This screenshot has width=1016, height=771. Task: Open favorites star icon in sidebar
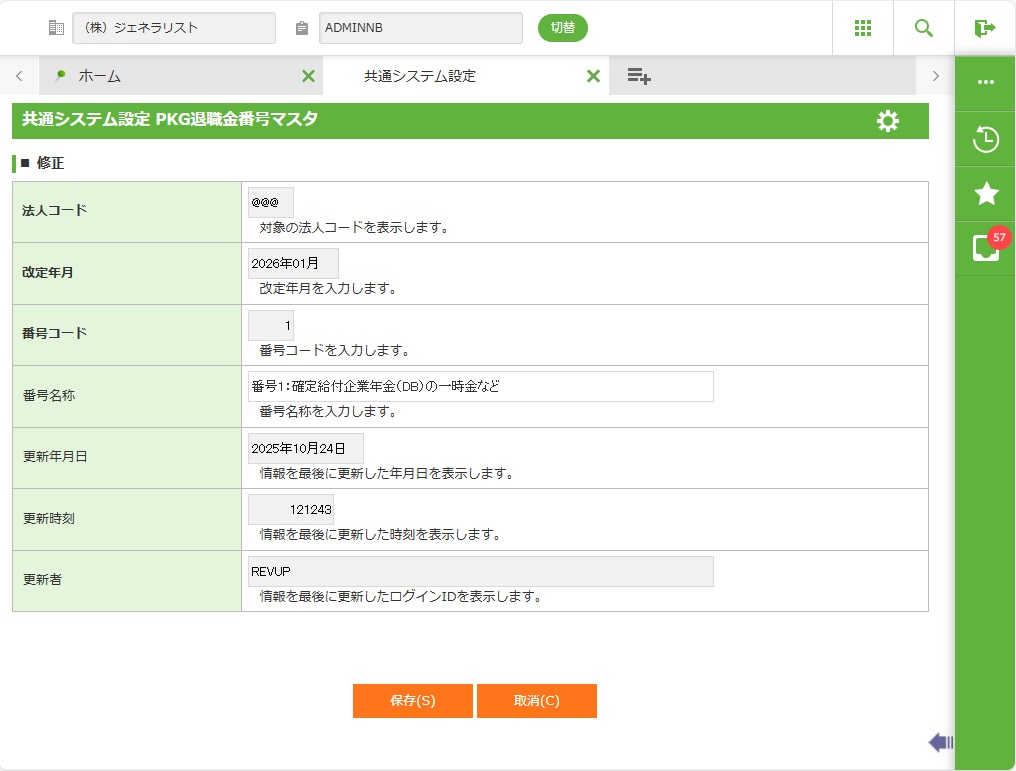[x=986, y=194]
